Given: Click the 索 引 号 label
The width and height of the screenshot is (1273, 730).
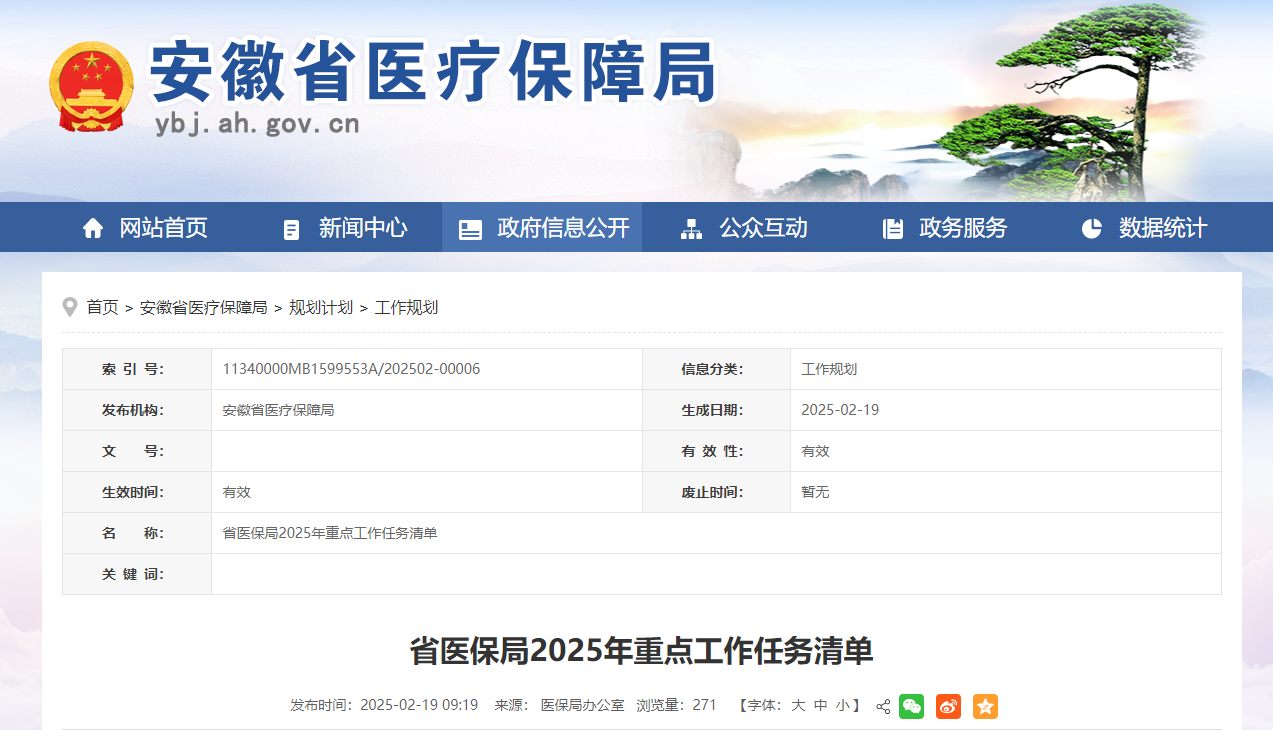Looking at the screenshot, I should 133,369.
